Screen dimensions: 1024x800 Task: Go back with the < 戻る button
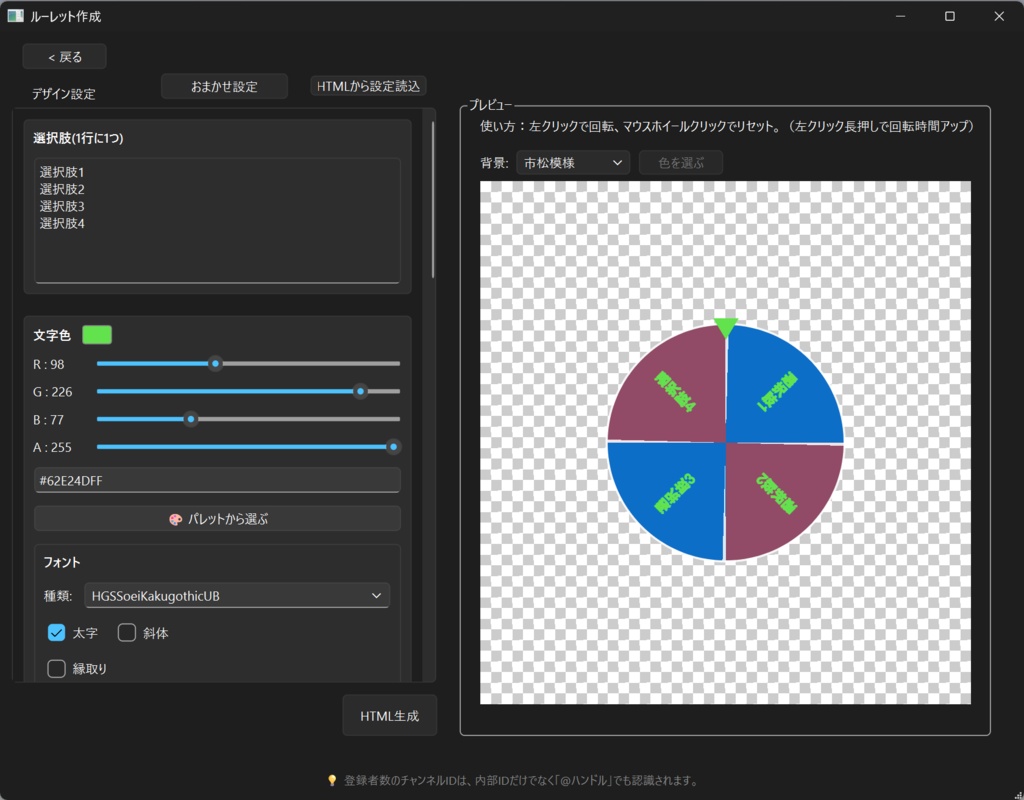(65, 57)
